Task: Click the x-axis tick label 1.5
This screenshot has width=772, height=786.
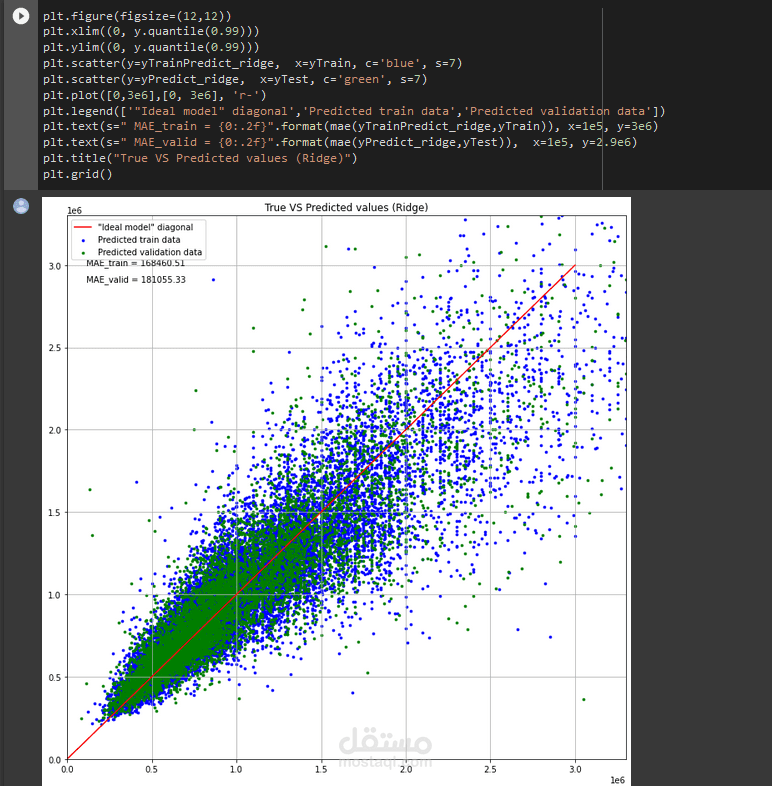Action: coord(321,769)
